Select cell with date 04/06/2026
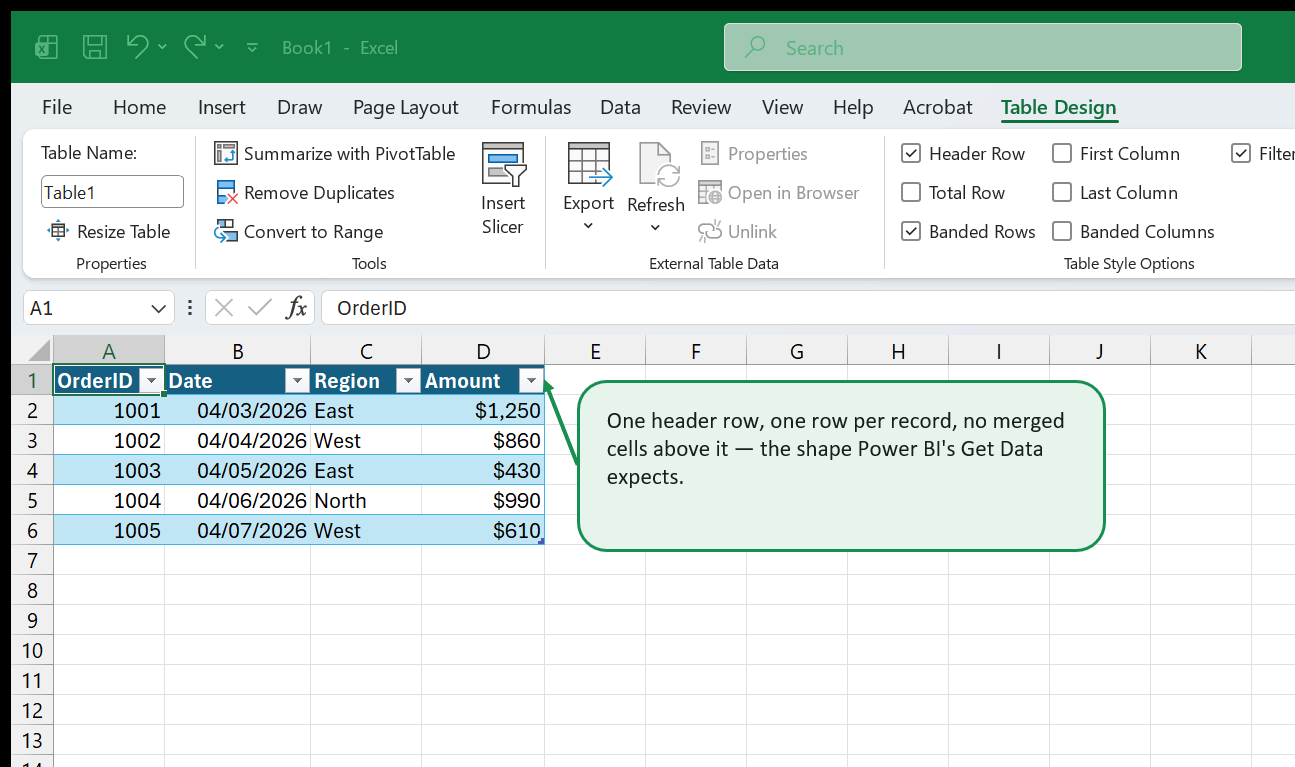This screenshot has width=1295, height=767. point(238,500)
